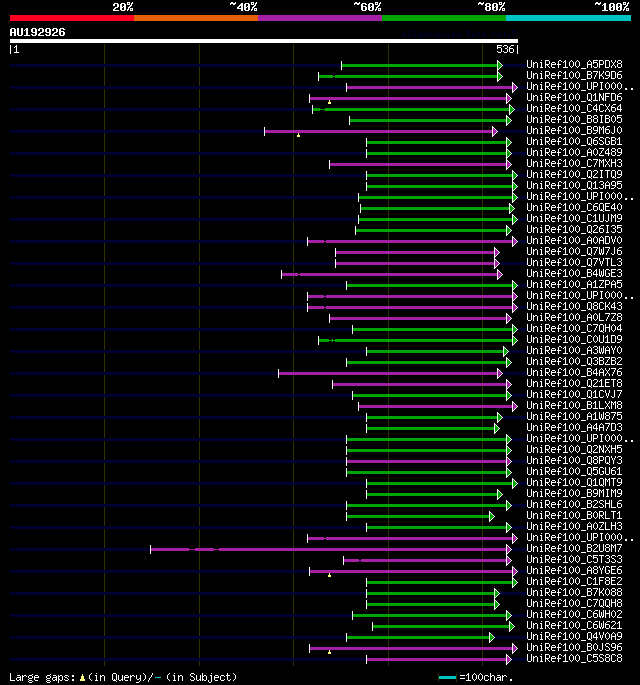
Task: Select the UniRef100_B1LXM8 label
Action: pyautogui.click(x=574, y=405)
